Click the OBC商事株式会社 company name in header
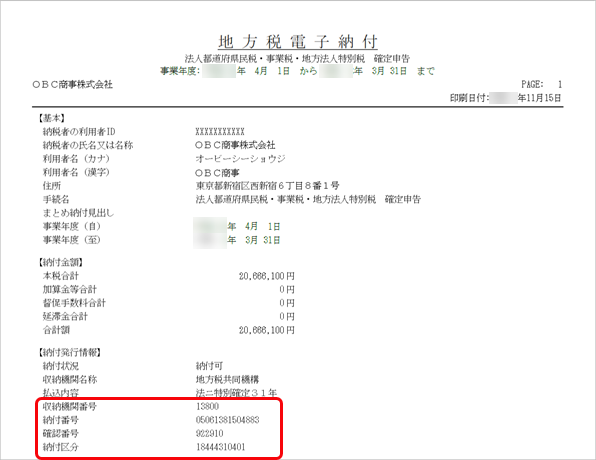The image size is (596, 460). [73, 84]
